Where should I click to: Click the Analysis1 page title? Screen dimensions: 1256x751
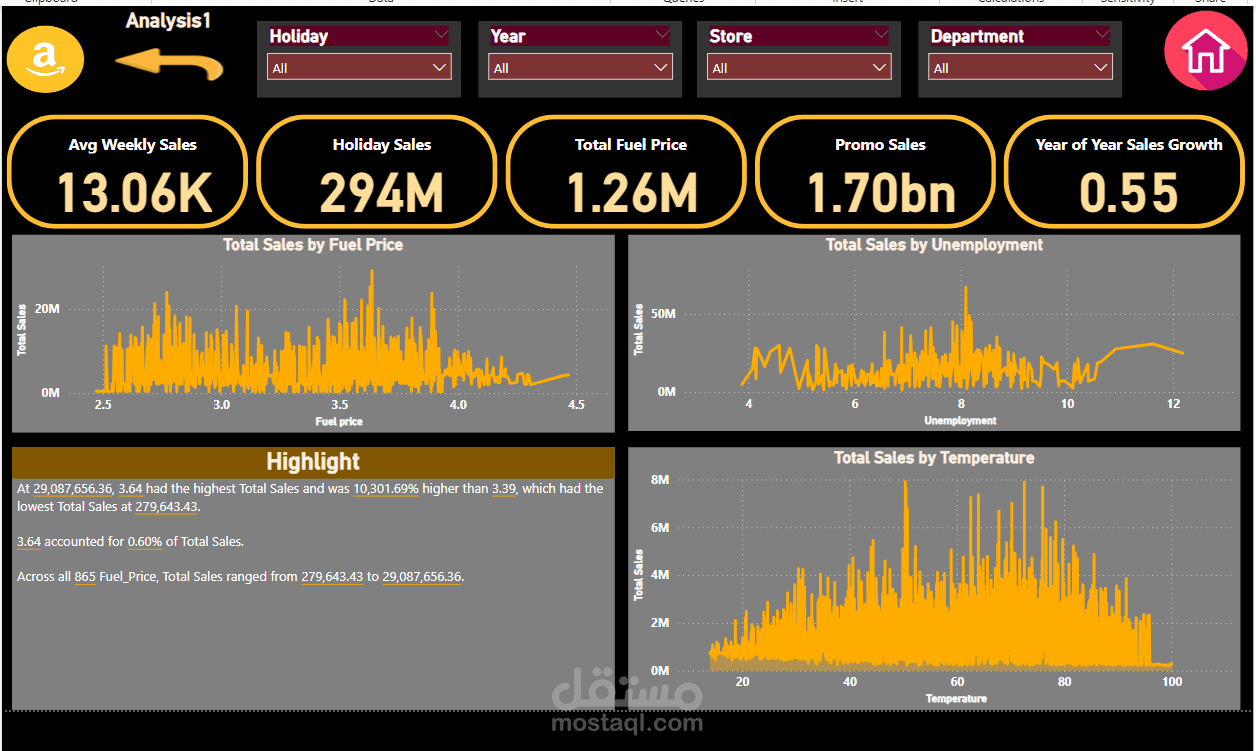point(168,20)
